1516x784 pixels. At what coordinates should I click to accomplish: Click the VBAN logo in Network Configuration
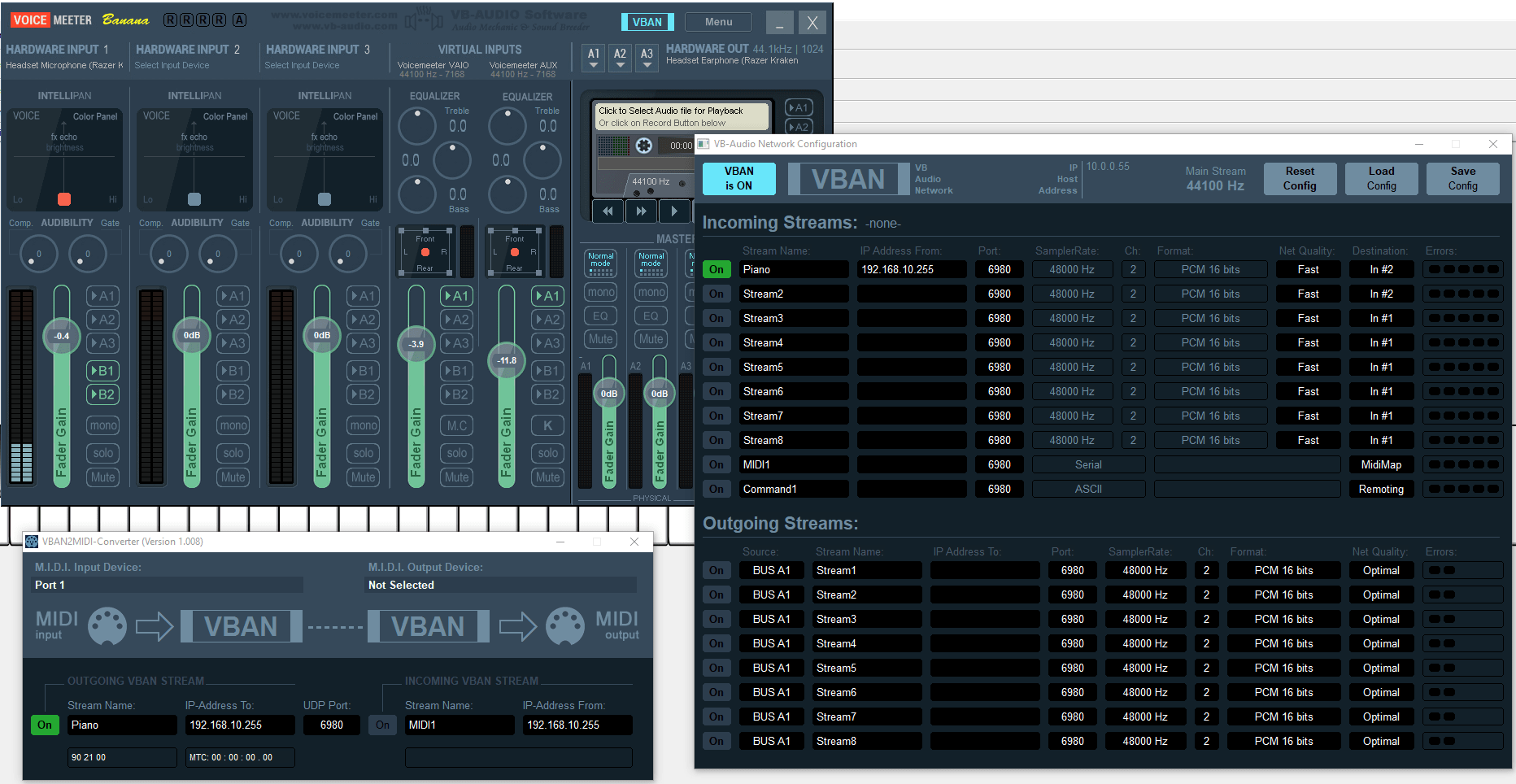coord(848,179)
